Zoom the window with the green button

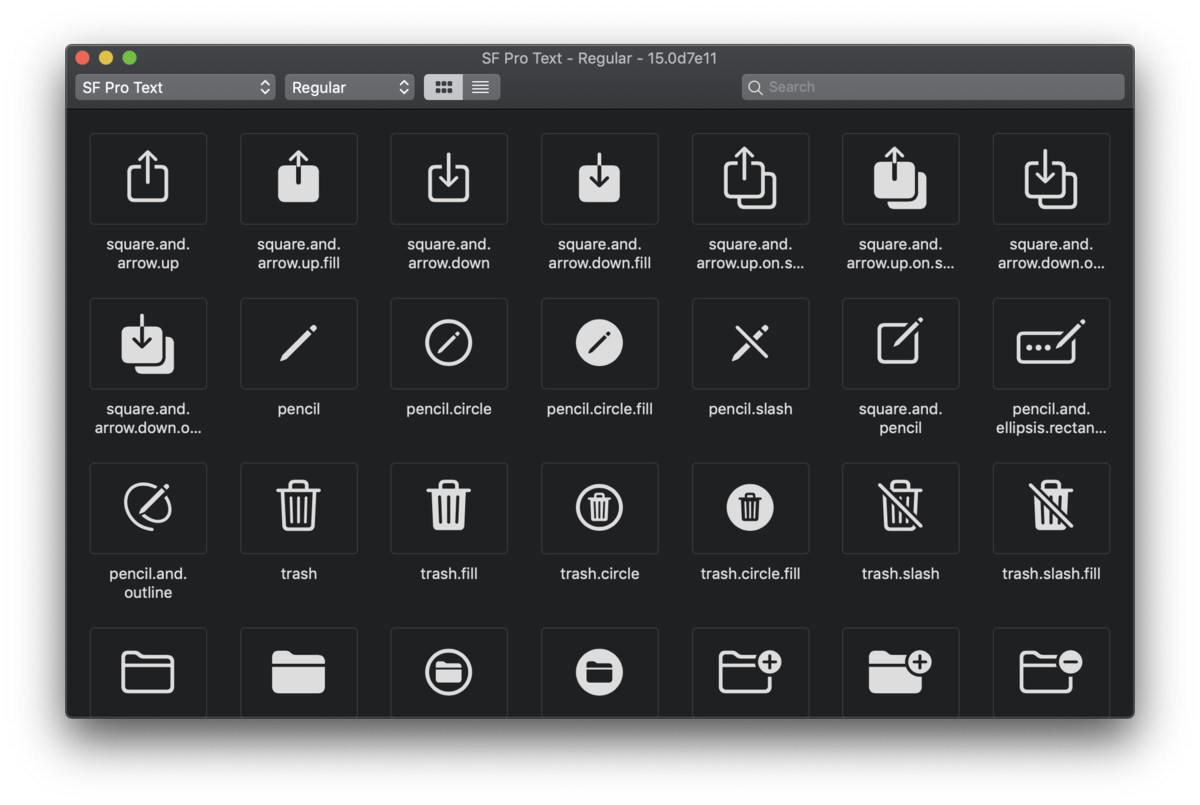click(x=129, y=58)
